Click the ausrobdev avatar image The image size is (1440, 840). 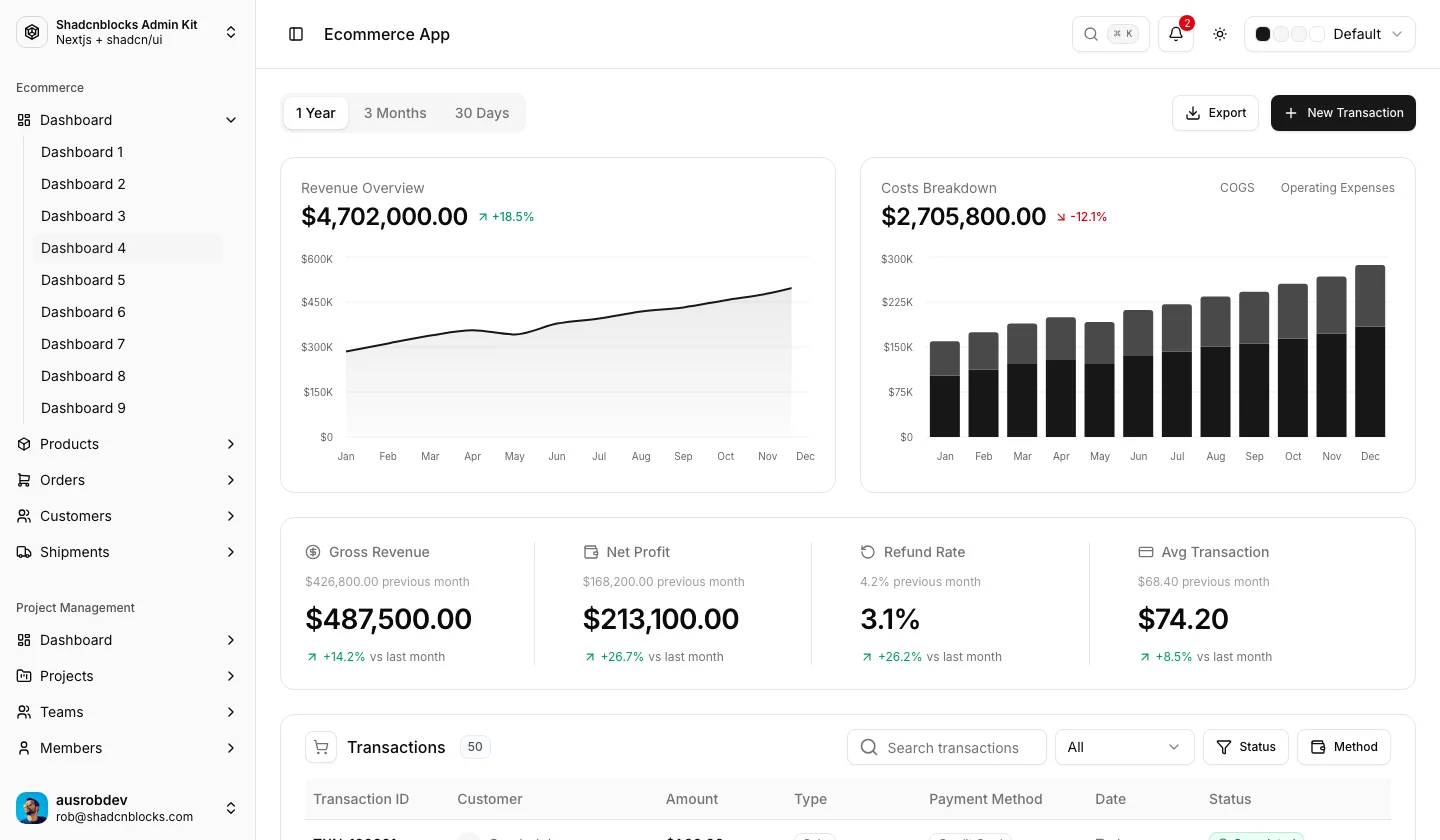coord(32,808)
